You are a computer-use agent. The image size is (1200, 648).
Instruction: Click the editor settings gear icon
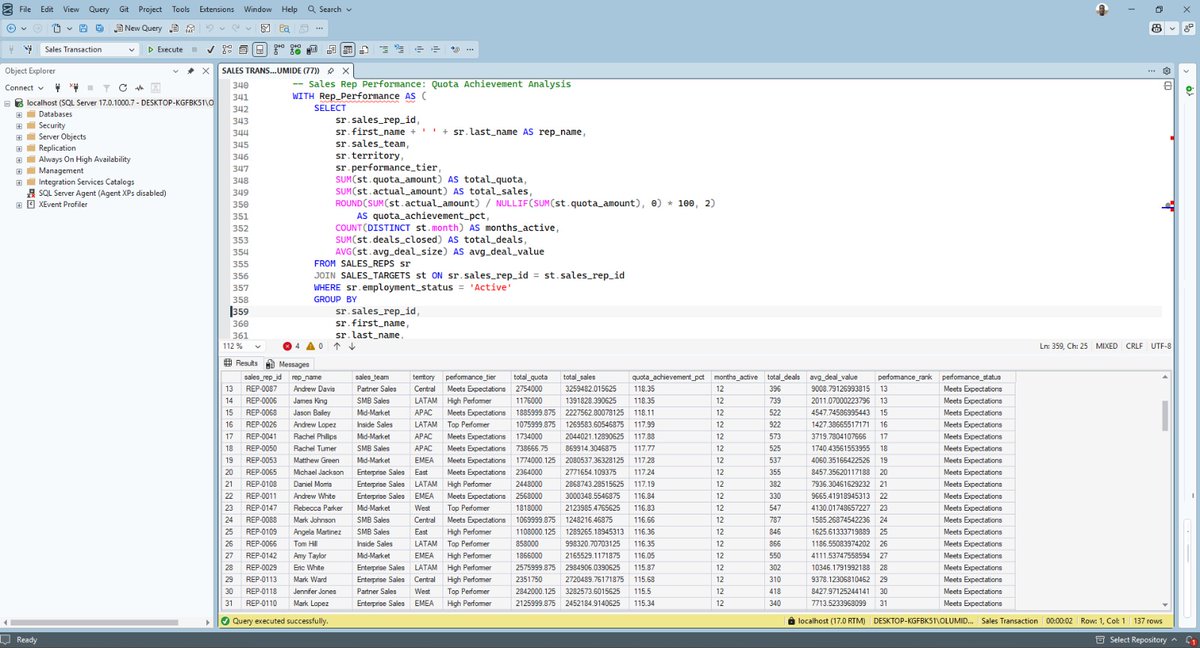pos(1166,71)
